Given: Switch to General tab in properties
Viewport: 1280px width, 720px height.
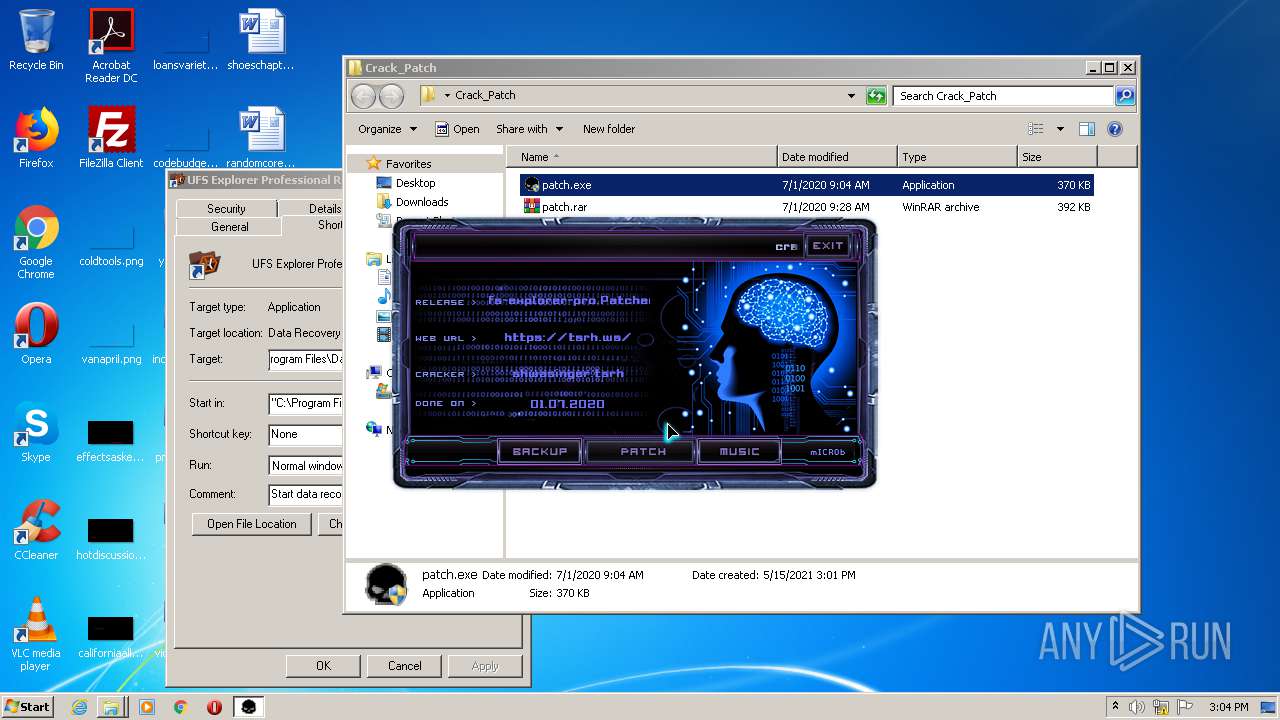Looking at the screenshot, I should coord(229,227).
